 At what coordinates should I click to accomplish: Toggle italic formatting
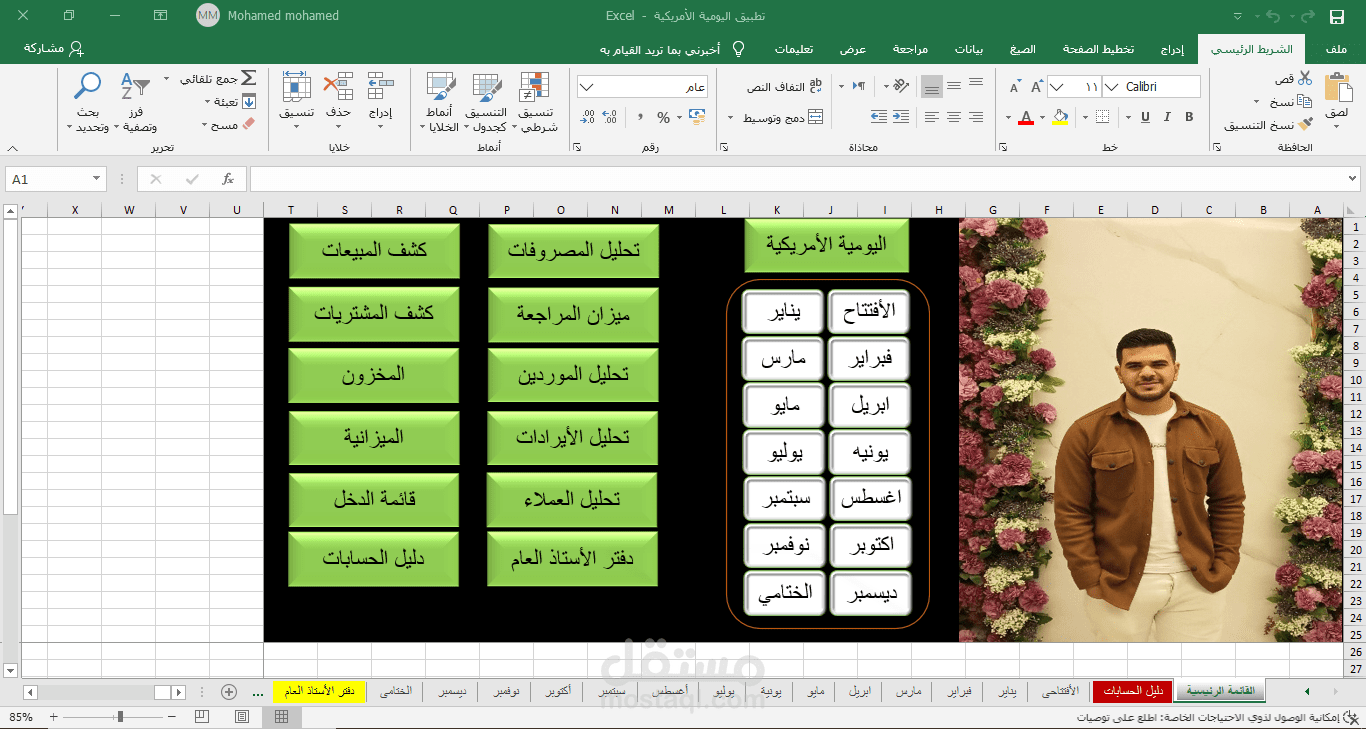tap(1167, 117)
